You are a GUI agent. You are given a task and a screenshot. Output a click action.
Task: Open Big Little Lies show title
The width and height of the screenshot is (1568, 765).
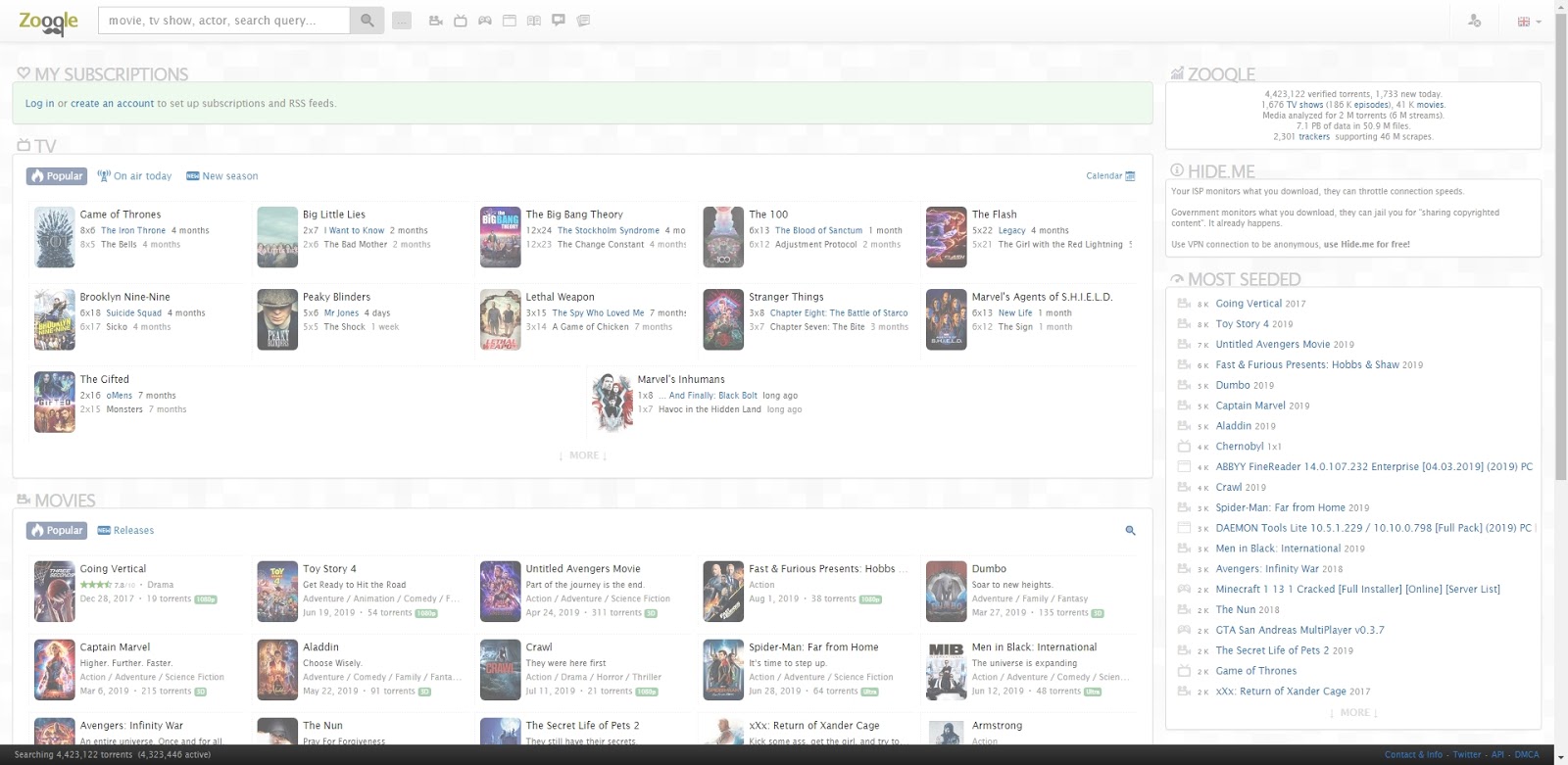point(334,215)
